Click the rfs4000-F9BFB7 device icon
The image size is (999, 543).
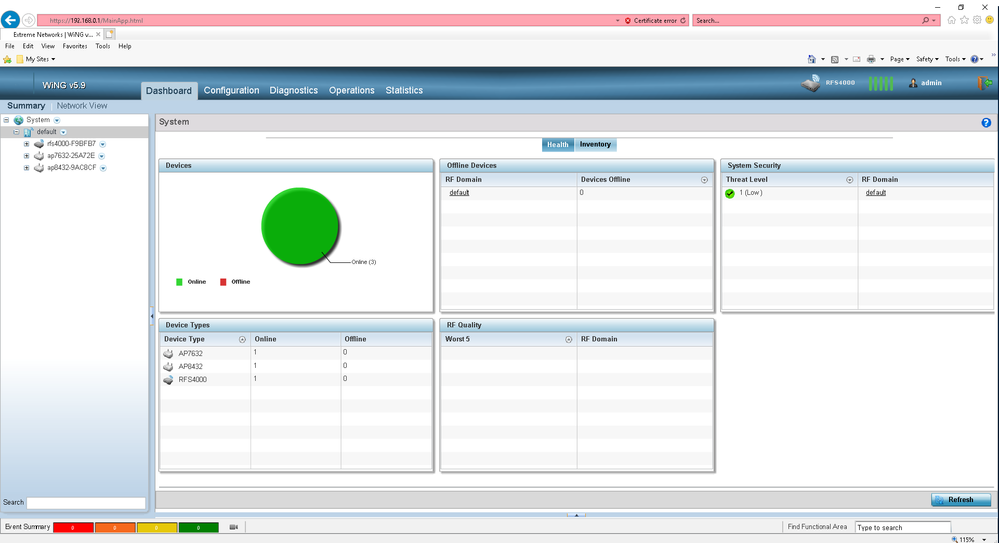39,144
